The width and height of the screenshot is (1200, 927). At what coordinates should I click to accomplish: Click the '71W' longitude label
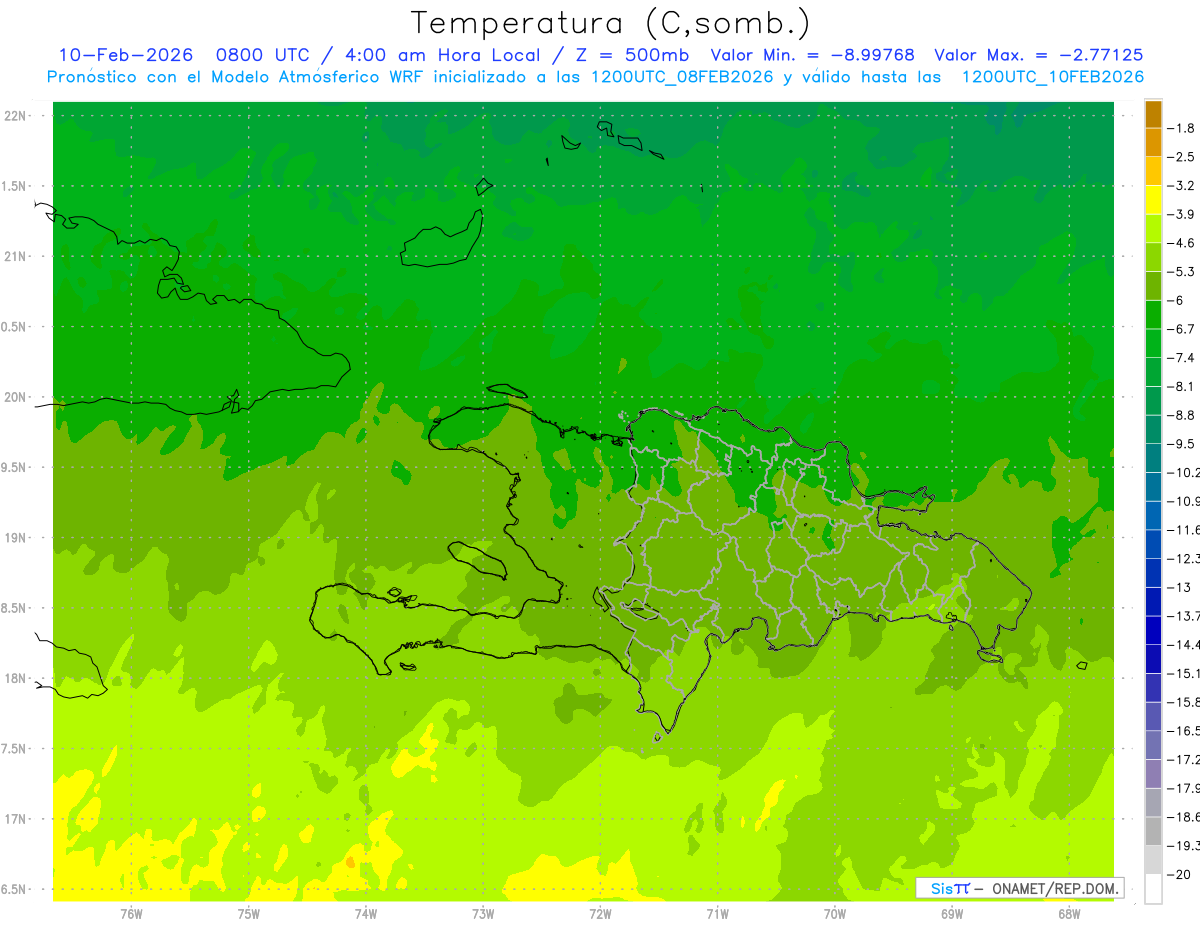pos(717,914)
